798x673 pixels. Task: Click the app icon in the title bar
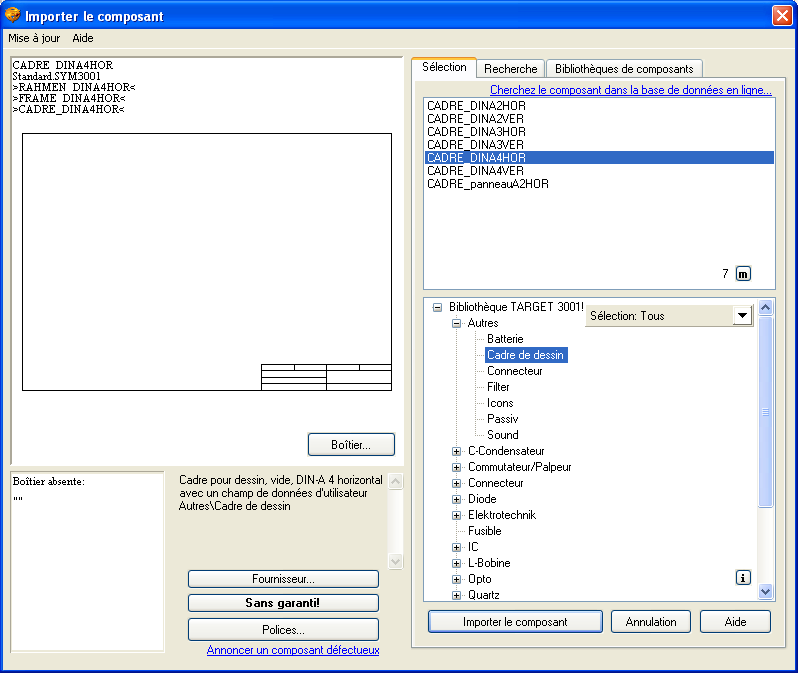pos(12,16)
